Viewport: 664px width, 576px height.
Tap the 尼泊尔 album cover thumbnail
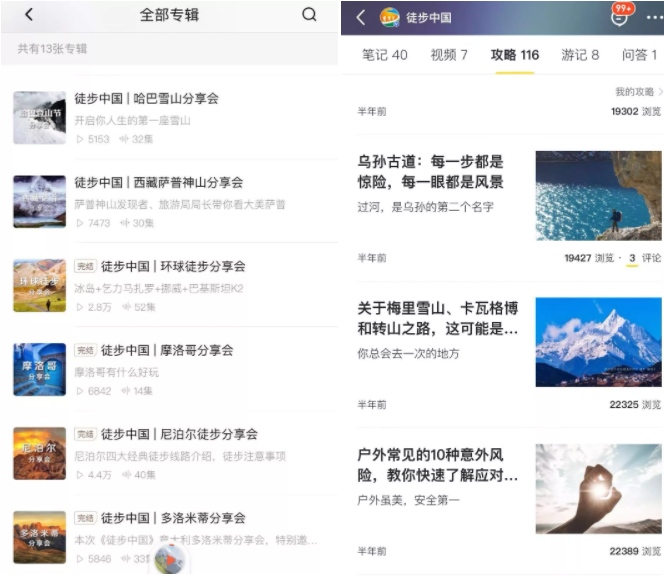click(39, 453)
